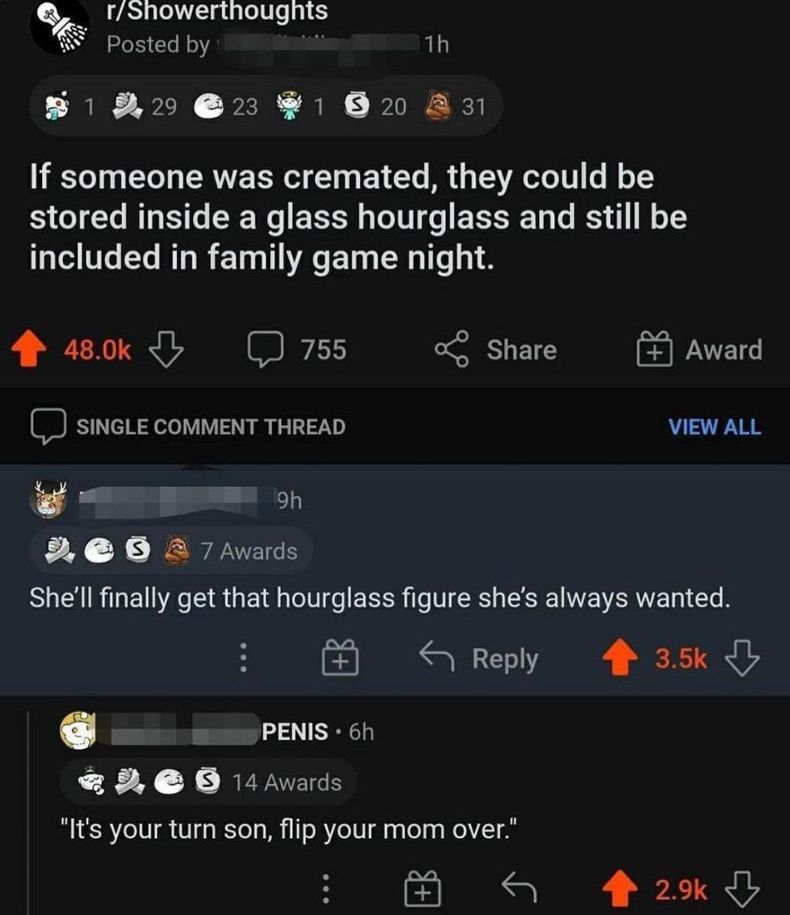Award the "flip your mom over" comment
This screenshot has height=915, width=790.
point(421,888)
